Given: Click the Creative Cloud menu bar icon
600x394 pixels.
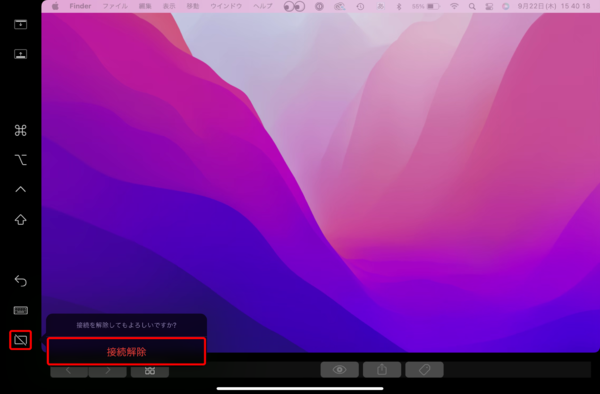Looking at the screenshot, I should [339, 7].
